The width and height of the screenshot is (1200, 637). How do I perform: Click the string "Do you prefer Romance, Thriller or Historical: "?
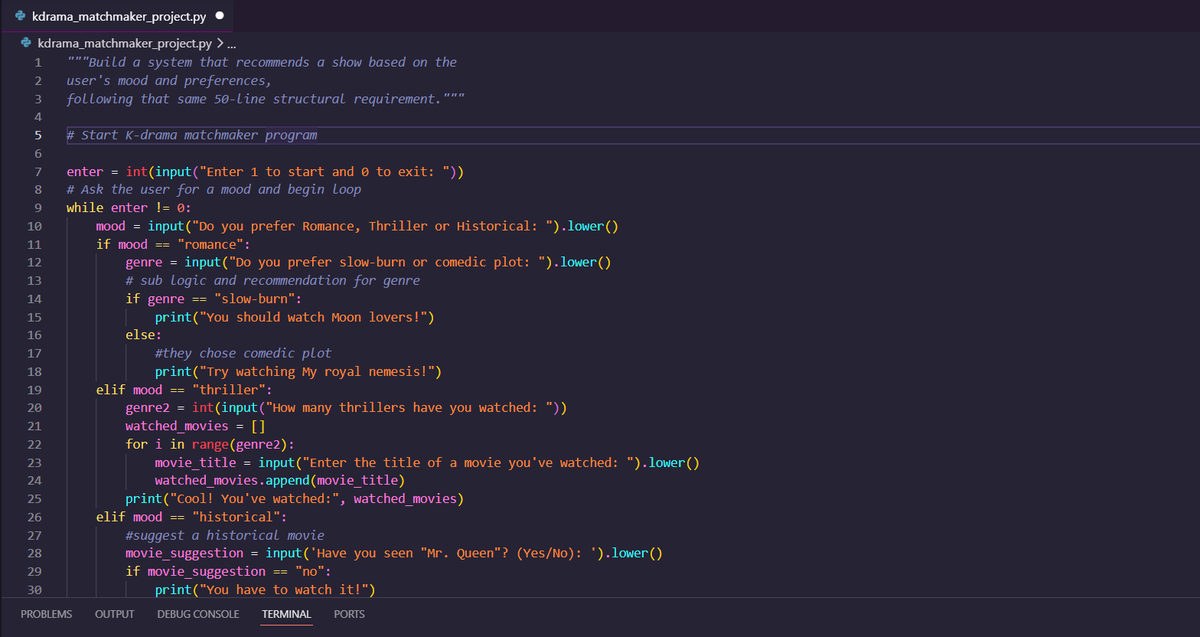click(376, 226)
